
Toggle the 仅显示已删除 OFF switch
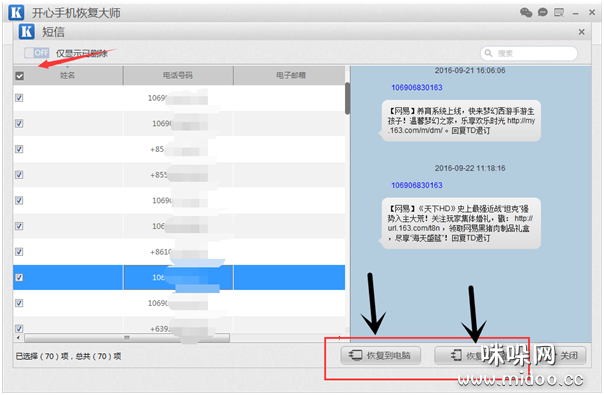point(37,52)
